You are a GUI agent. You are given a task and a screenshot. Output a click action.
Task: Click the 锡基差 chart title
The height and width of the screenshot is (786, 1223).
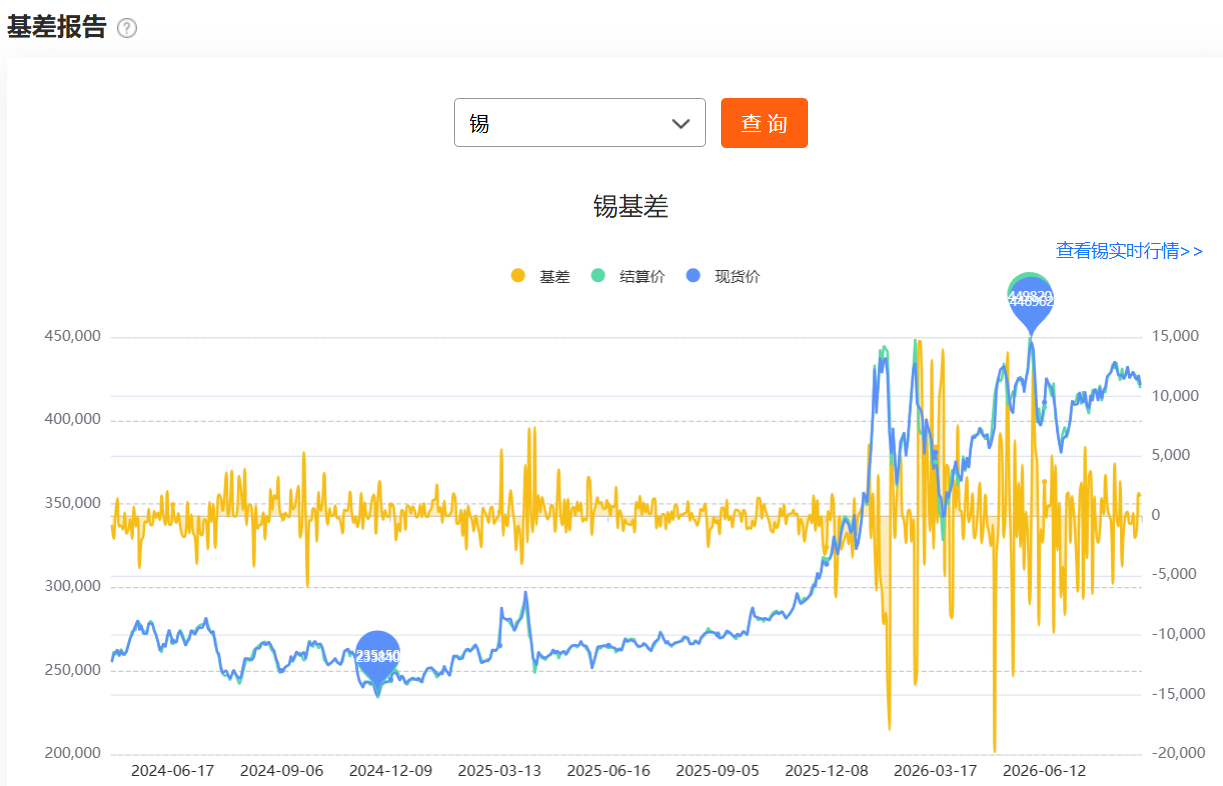point(630,207)
